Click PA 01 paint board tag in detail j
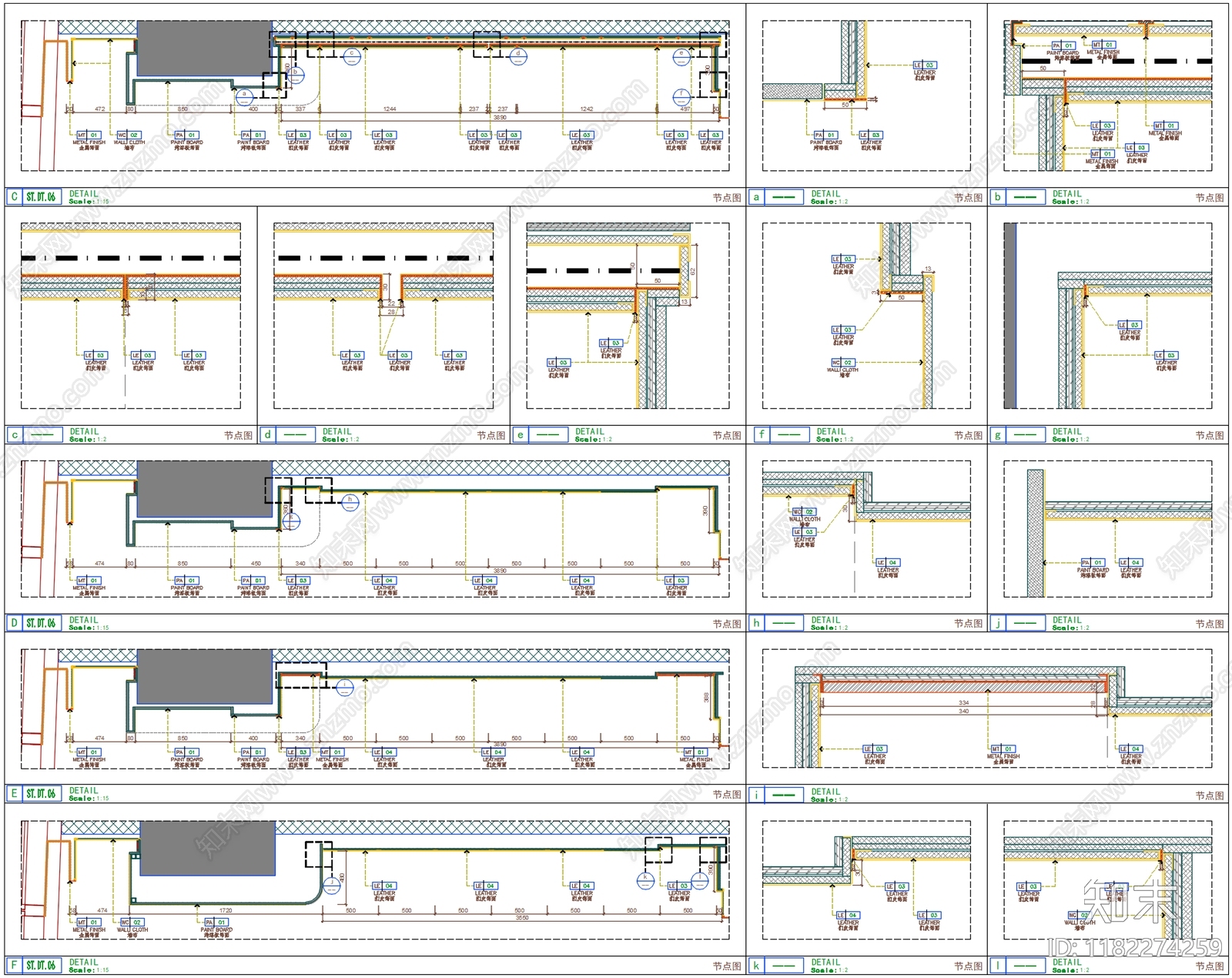Viewport: 1232px width, 978px height. click(x=1092, y=562)
